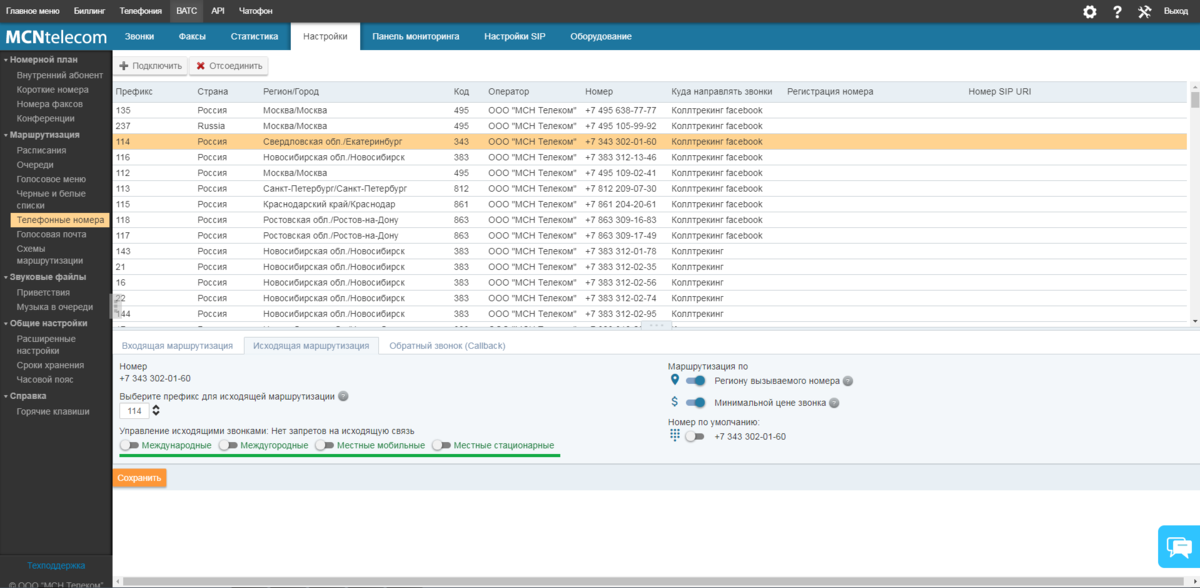
Task: Open the Телефония menu
Action: (x=141, y=11)
